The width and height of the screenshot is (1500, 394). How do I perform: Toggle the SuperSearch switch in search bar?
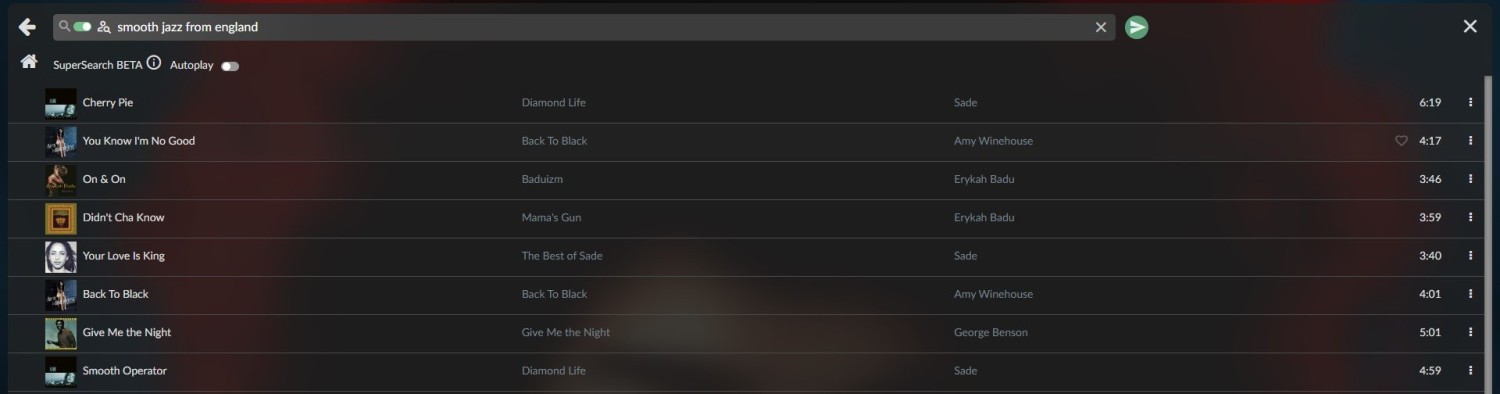click(82, 26)
